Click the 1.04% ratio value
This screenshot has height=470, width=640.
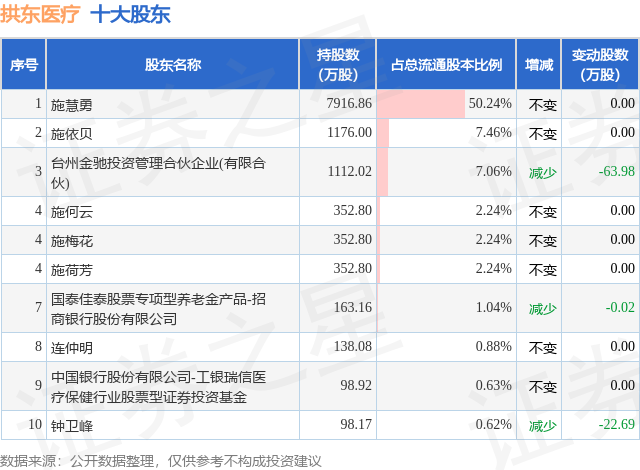pos(493,307)
